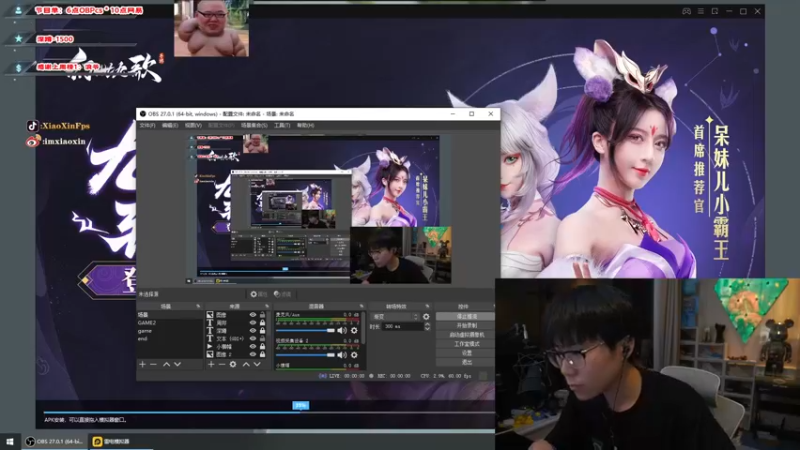The width and height of the screenshot is (800, 450).
Task: Click the 滤镜 button above the docks
Action: tap(283, 294)
